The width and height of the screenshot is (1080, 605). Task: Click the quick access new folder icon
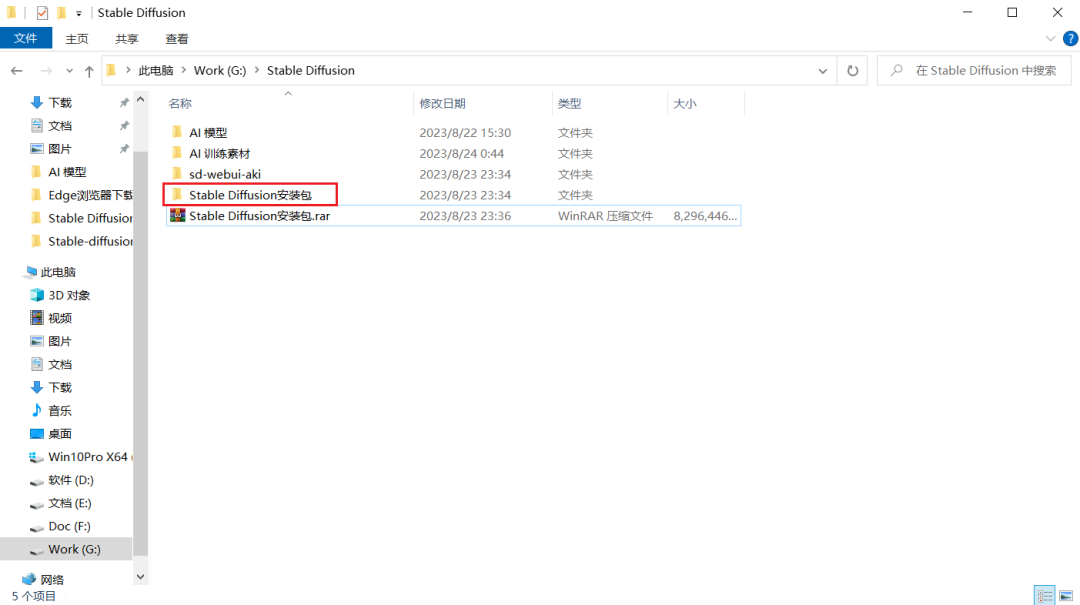click(x=61, y=12)
